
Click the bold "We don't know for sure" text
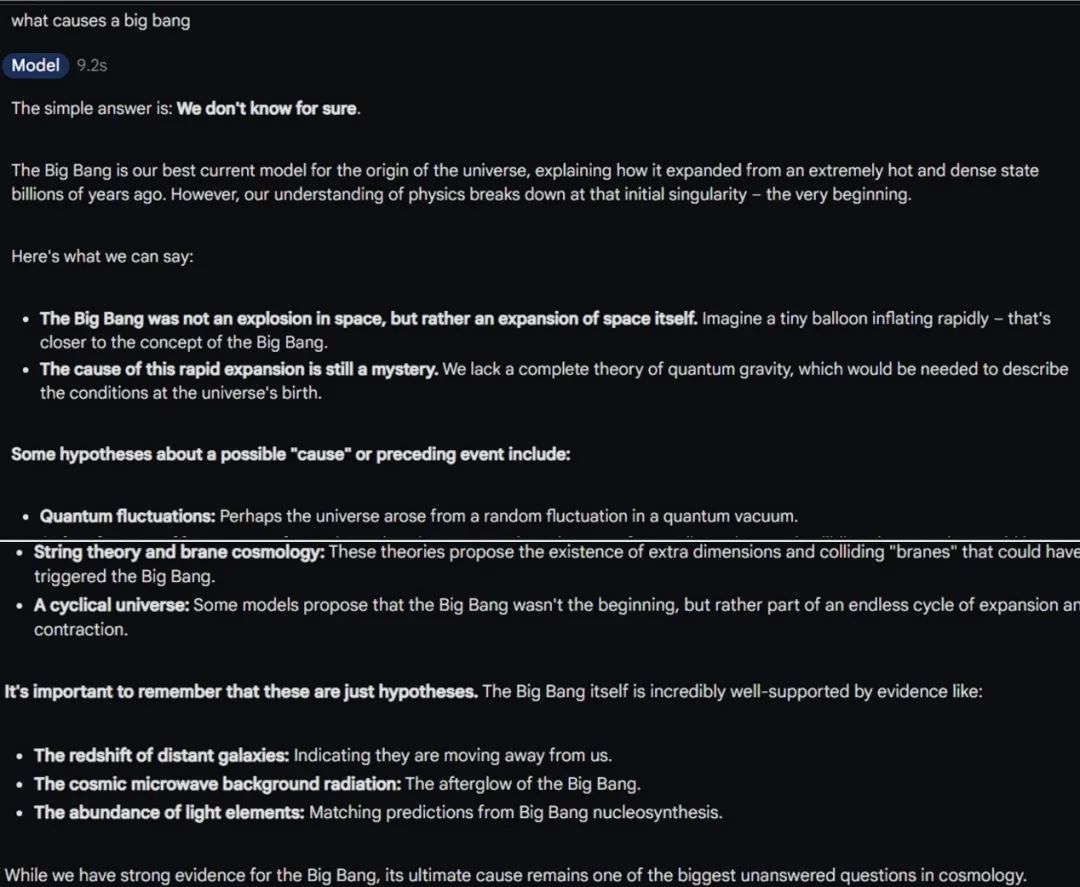tap(267, 108)
